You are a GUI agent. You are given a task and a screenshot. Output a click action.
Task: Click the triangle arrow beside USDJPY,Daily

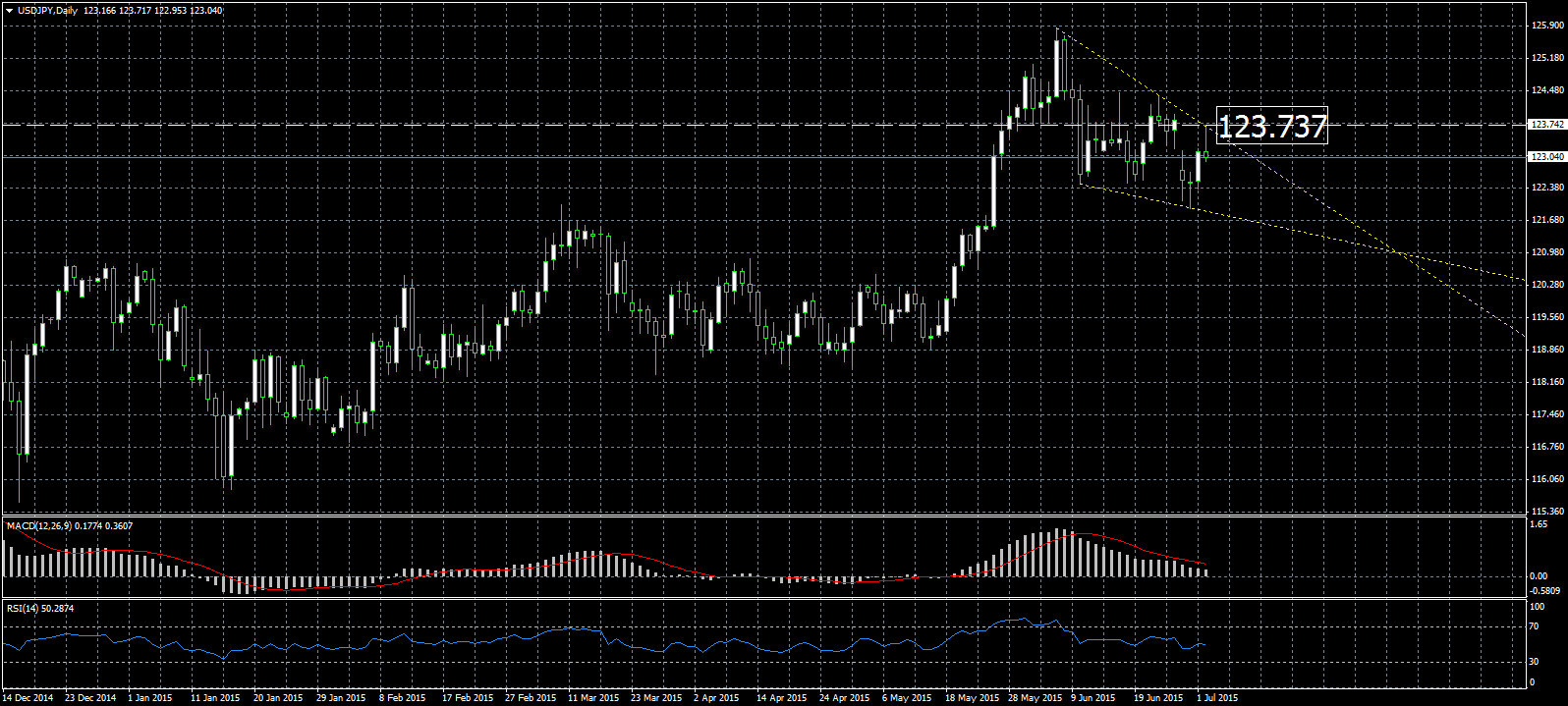click(9, 11)
